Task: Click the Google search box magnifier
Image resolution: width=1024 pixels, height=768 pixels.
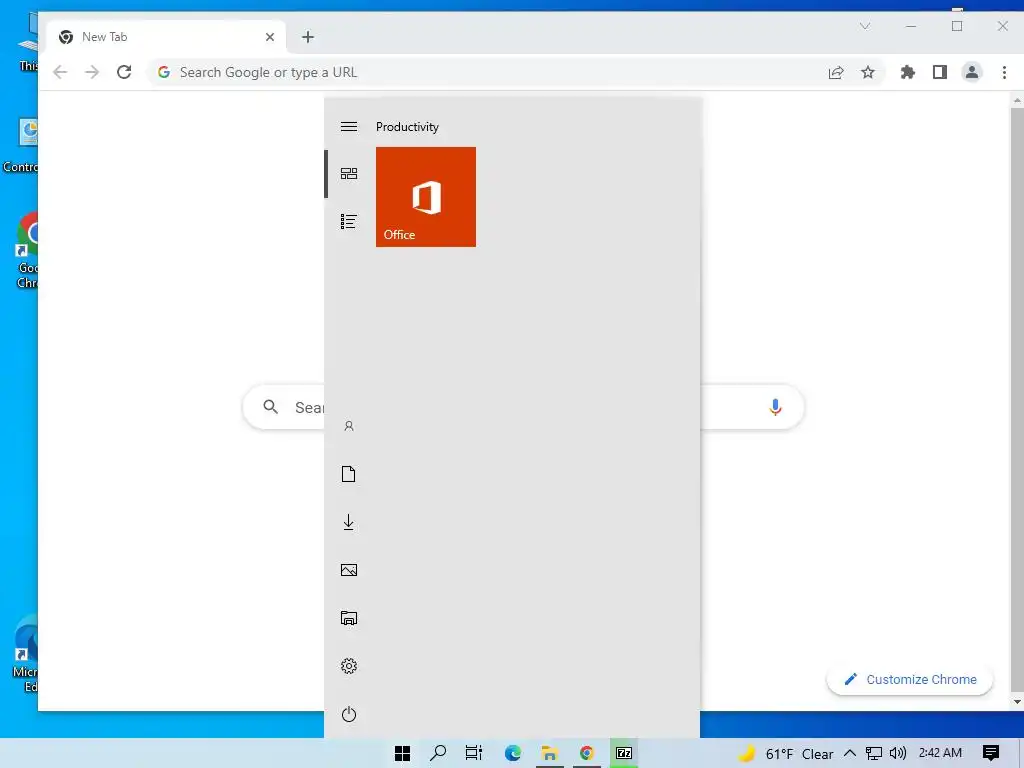Action: pos(270,407)
